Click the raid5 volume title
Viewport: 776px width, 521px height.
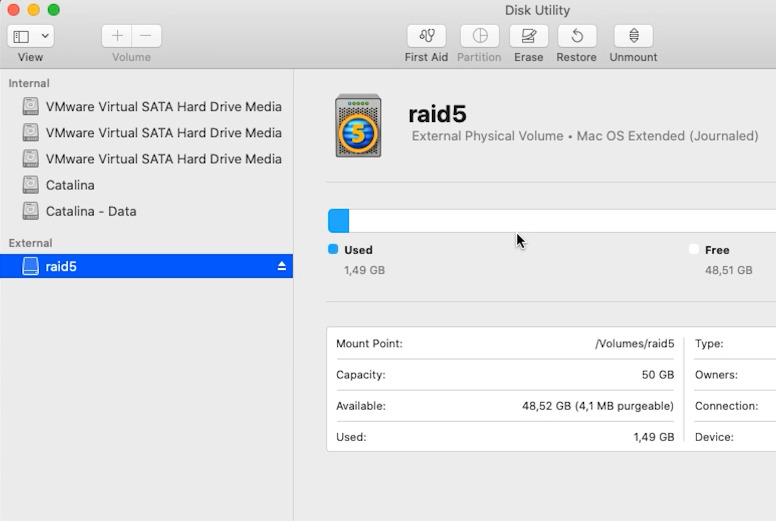pyautogui.click(x=437, y=114)
